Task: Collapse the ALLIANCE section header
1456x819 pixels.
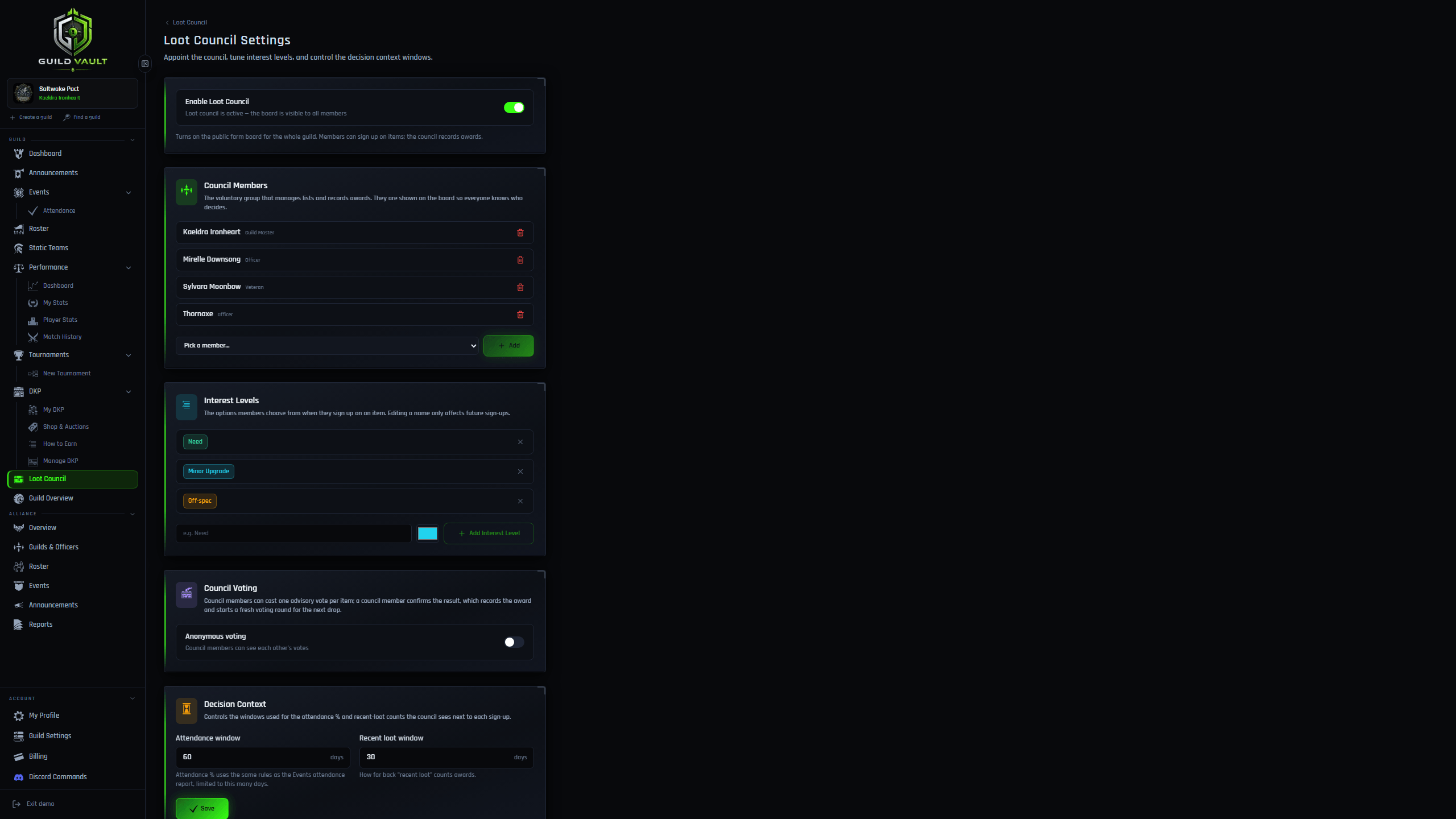Action: (x=72, y=514)
